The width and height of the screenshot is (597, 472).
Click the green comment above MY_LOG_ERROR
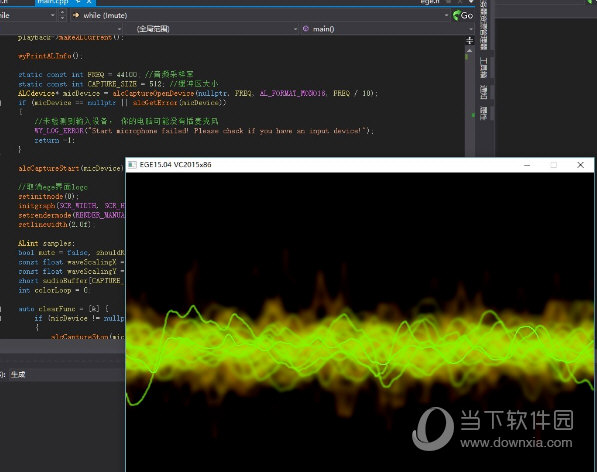[126, 121]
